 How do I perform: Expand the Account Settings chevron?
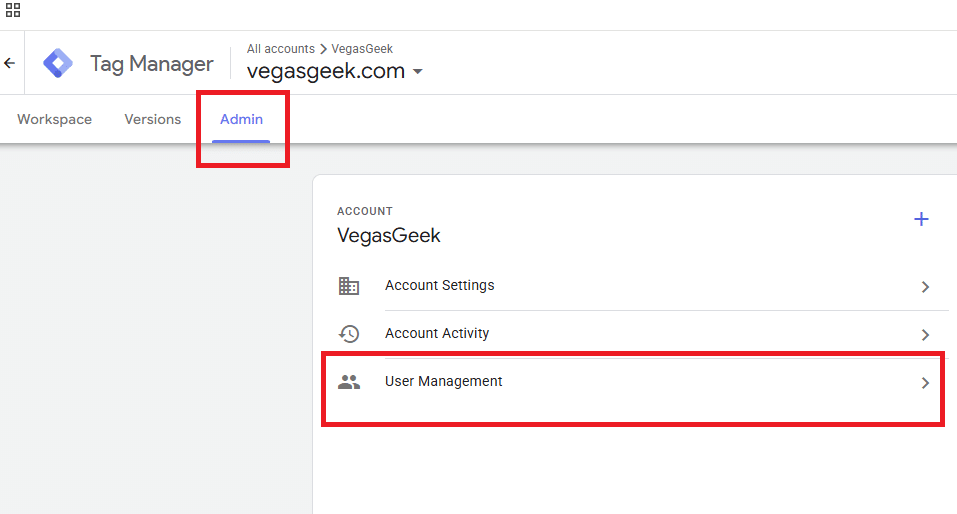click(x=925, y=287)
